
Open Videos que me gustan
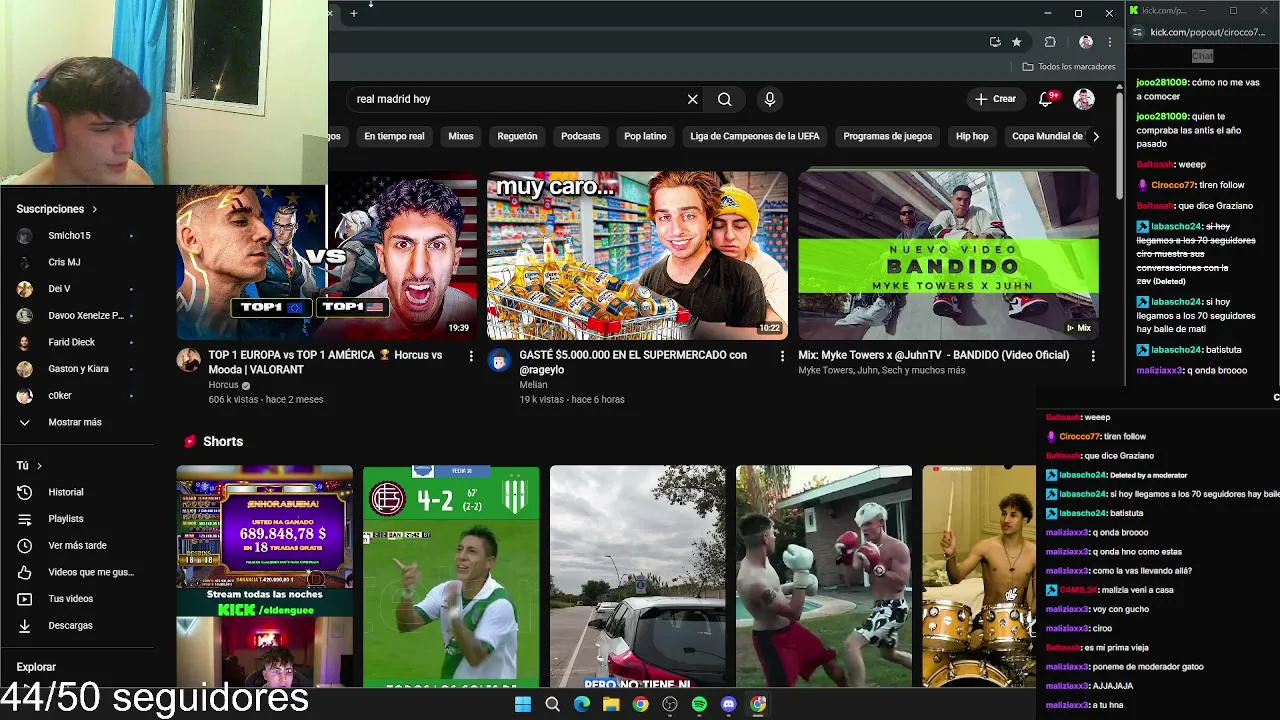(77, 572)
